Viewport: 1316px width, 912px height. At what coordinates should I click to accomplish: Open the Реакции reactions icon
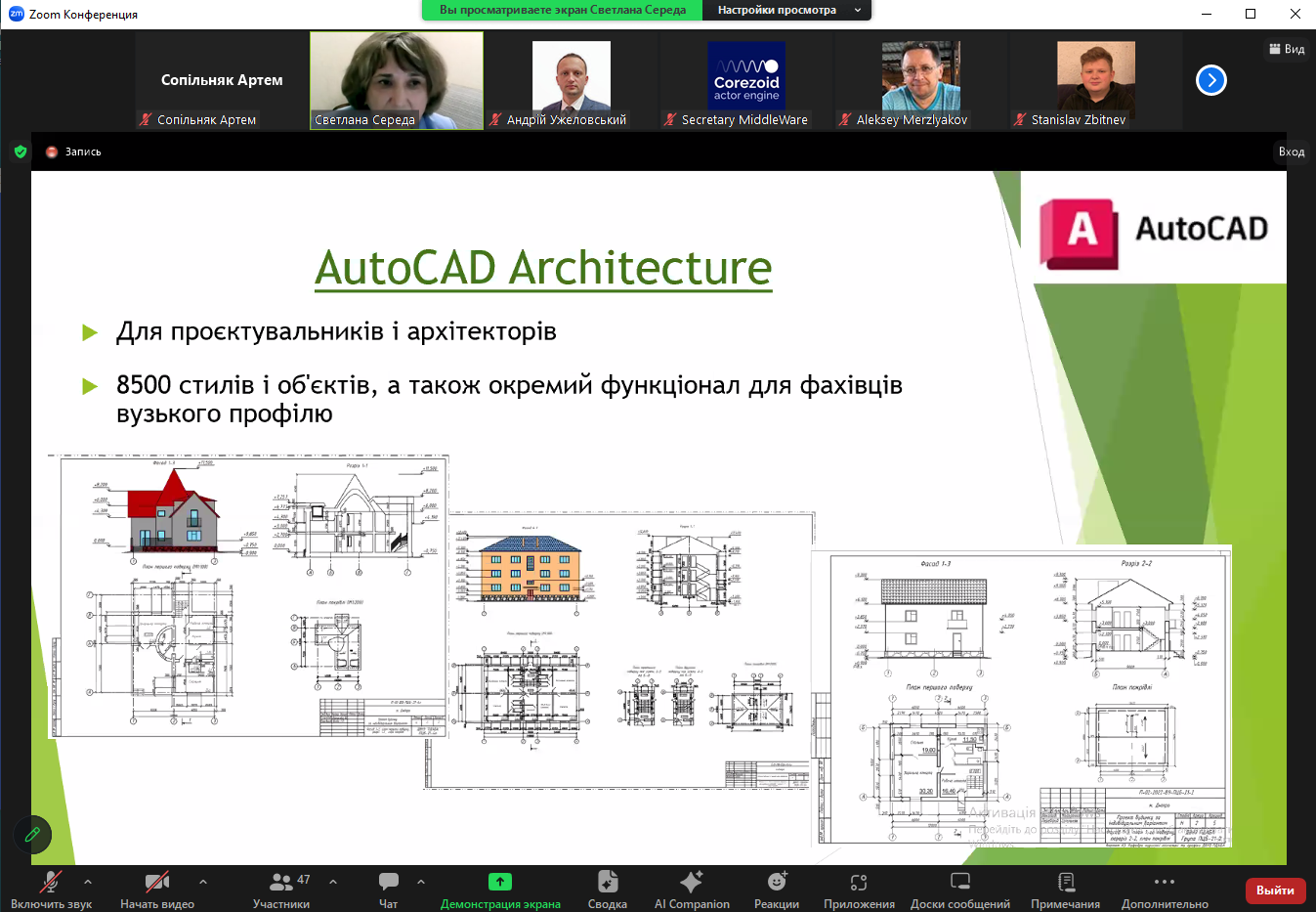[x=777, y=882]
